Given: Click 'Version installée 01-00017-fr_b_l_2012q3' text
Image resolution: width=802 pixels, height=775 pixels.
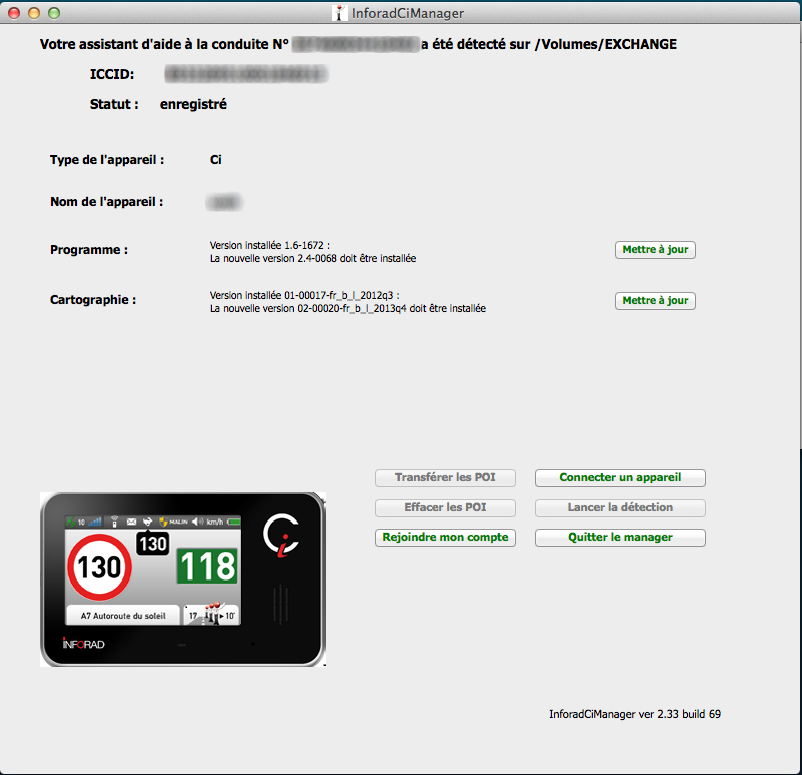Looking at the screenshot, I should (304, 296).
